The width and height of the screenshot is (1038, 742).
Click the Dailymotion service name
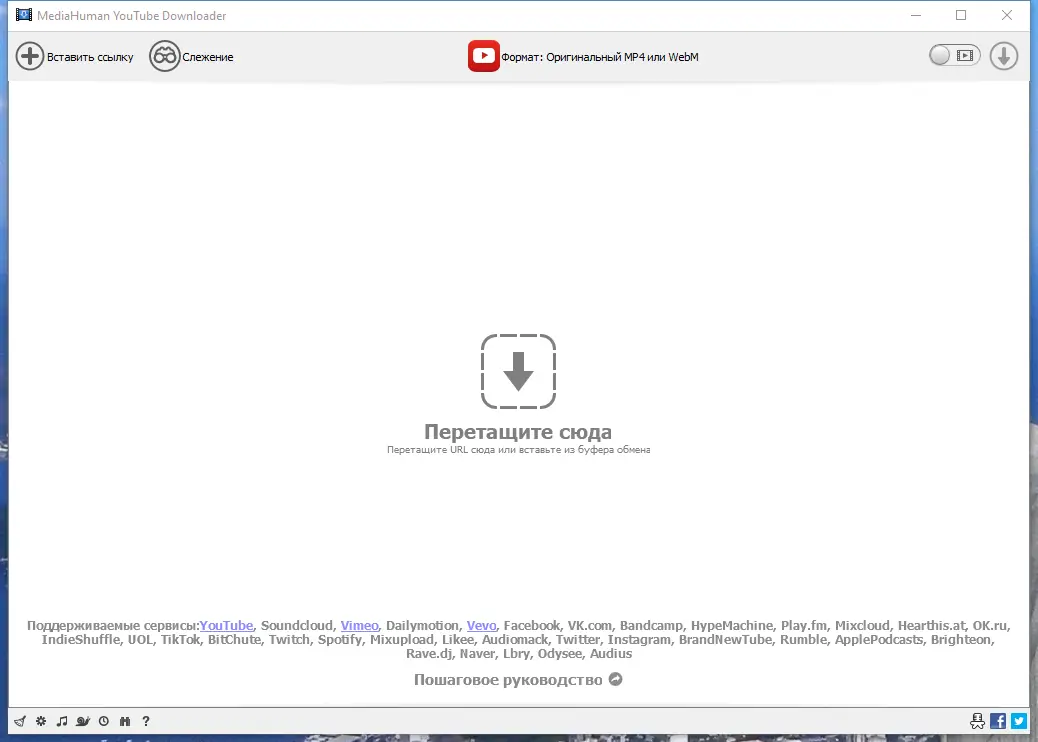pos(422,626)
